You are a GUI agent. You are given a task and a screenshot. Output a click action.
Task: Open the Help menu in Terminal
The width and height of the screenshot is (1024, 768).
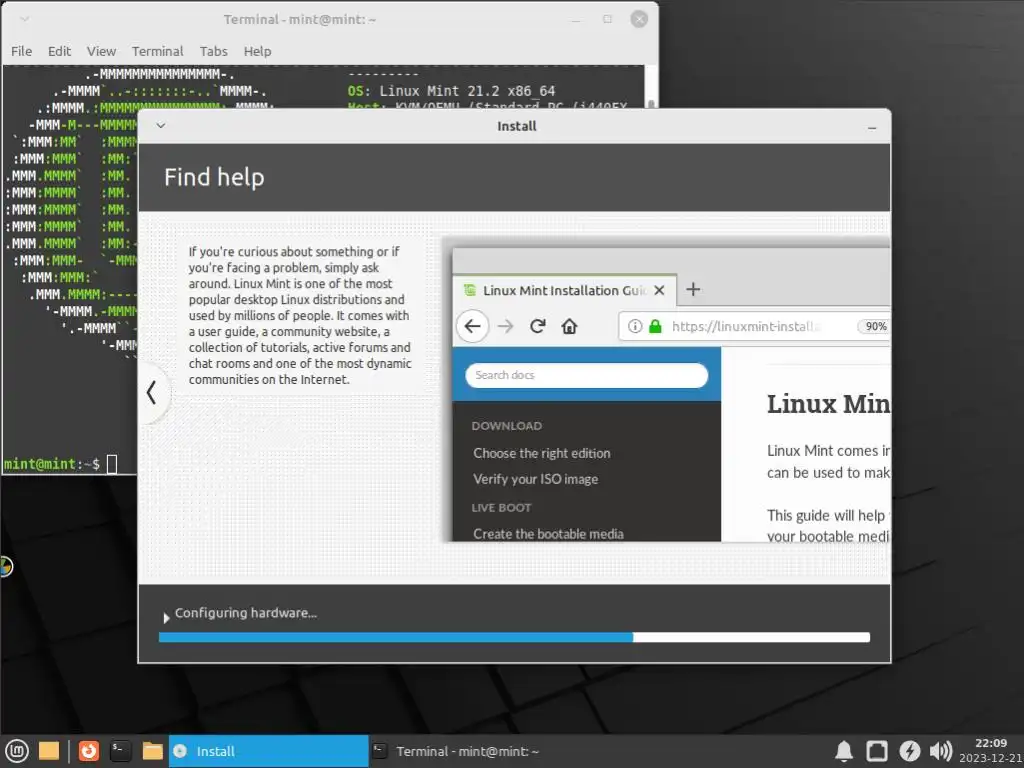pyautogui.click(x=257, y=51)
